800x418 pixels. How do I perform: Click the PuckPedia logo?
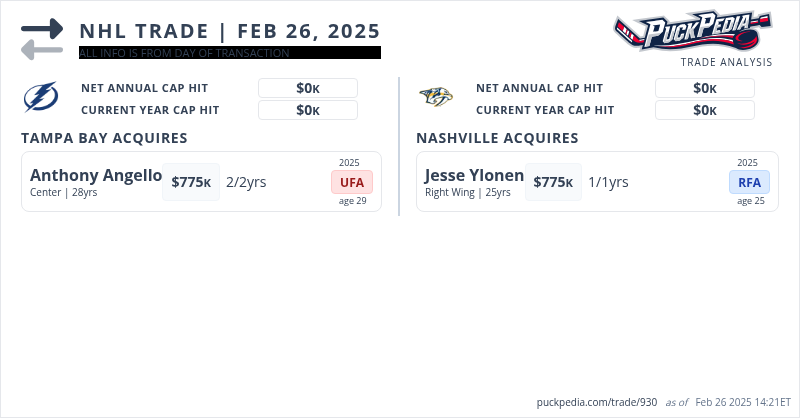(x=692, y=31)
